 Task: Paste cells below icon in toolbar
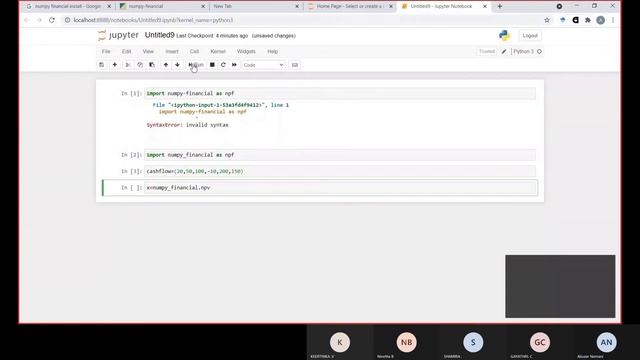tap(152, 65)
